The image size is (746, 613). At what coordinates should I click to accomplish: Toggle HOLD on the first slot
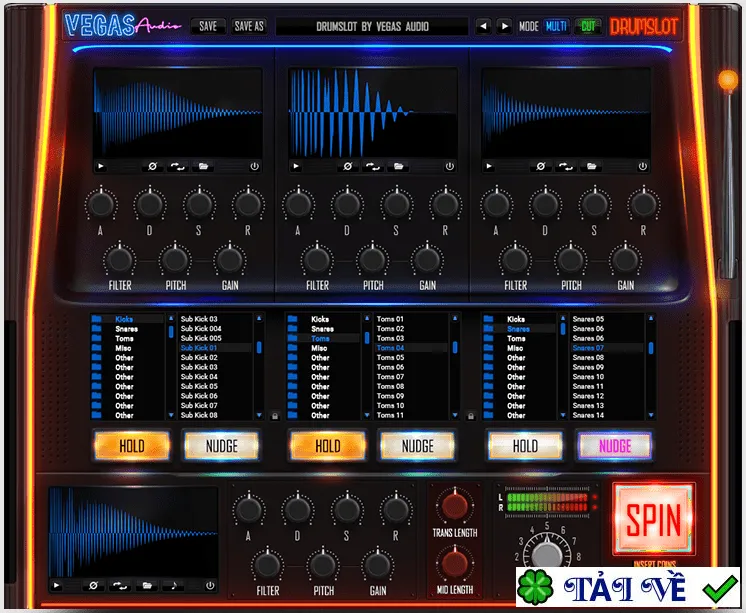coord(132,446)
